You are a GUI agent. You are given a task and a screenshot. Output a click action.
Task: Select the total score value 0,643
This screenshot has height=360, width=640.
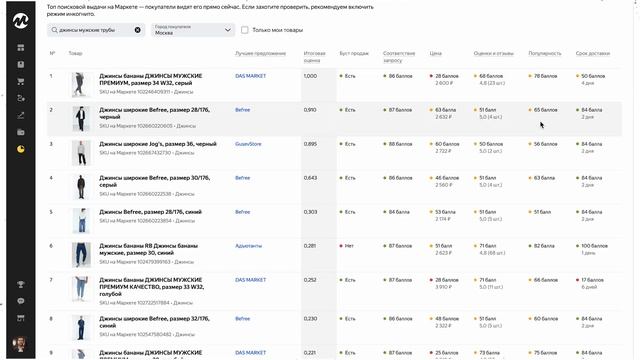tap(310, 178)
